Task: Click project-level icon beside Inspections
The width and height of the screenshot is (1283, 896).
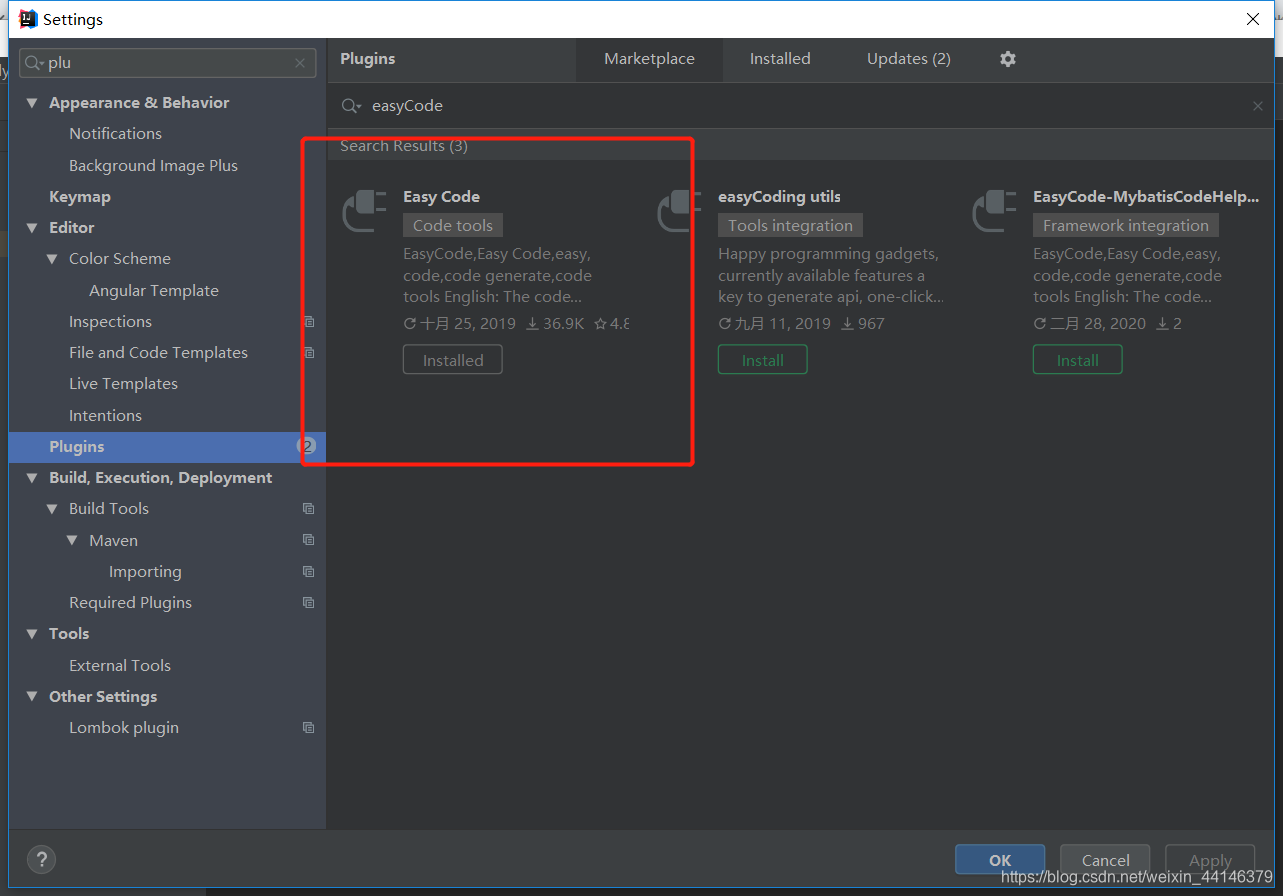Action: pos(309,322)
